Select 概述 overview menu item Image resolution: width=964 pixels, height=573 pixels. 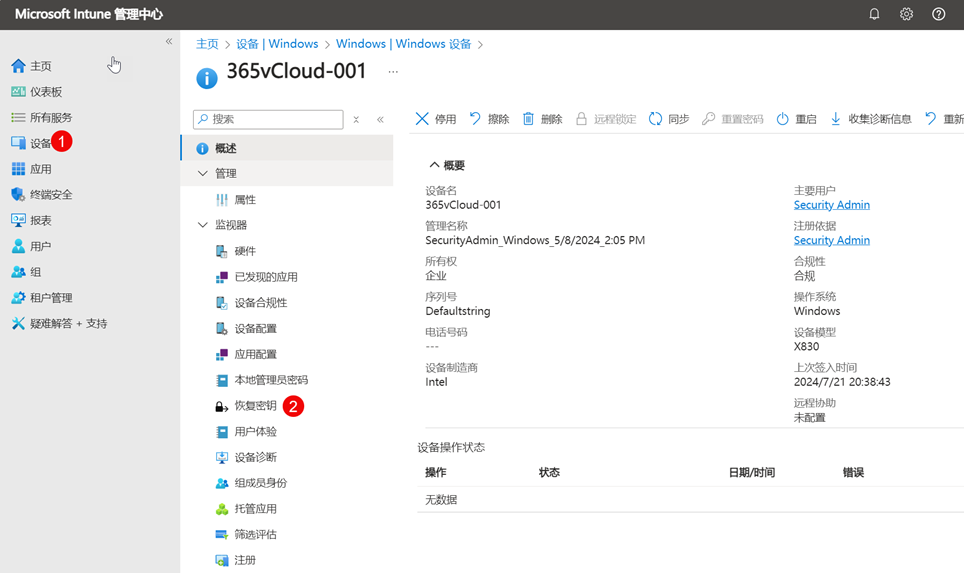point(286,148)
